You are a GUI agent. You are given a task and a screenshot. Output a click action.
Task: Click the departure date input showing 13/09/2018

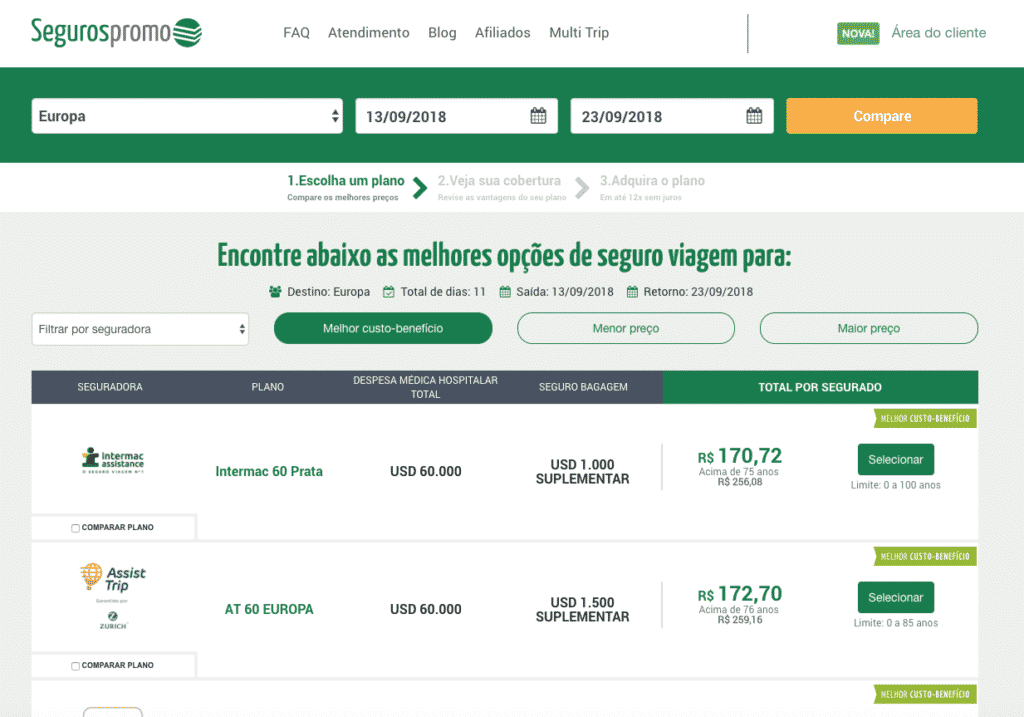click(440, 115)
